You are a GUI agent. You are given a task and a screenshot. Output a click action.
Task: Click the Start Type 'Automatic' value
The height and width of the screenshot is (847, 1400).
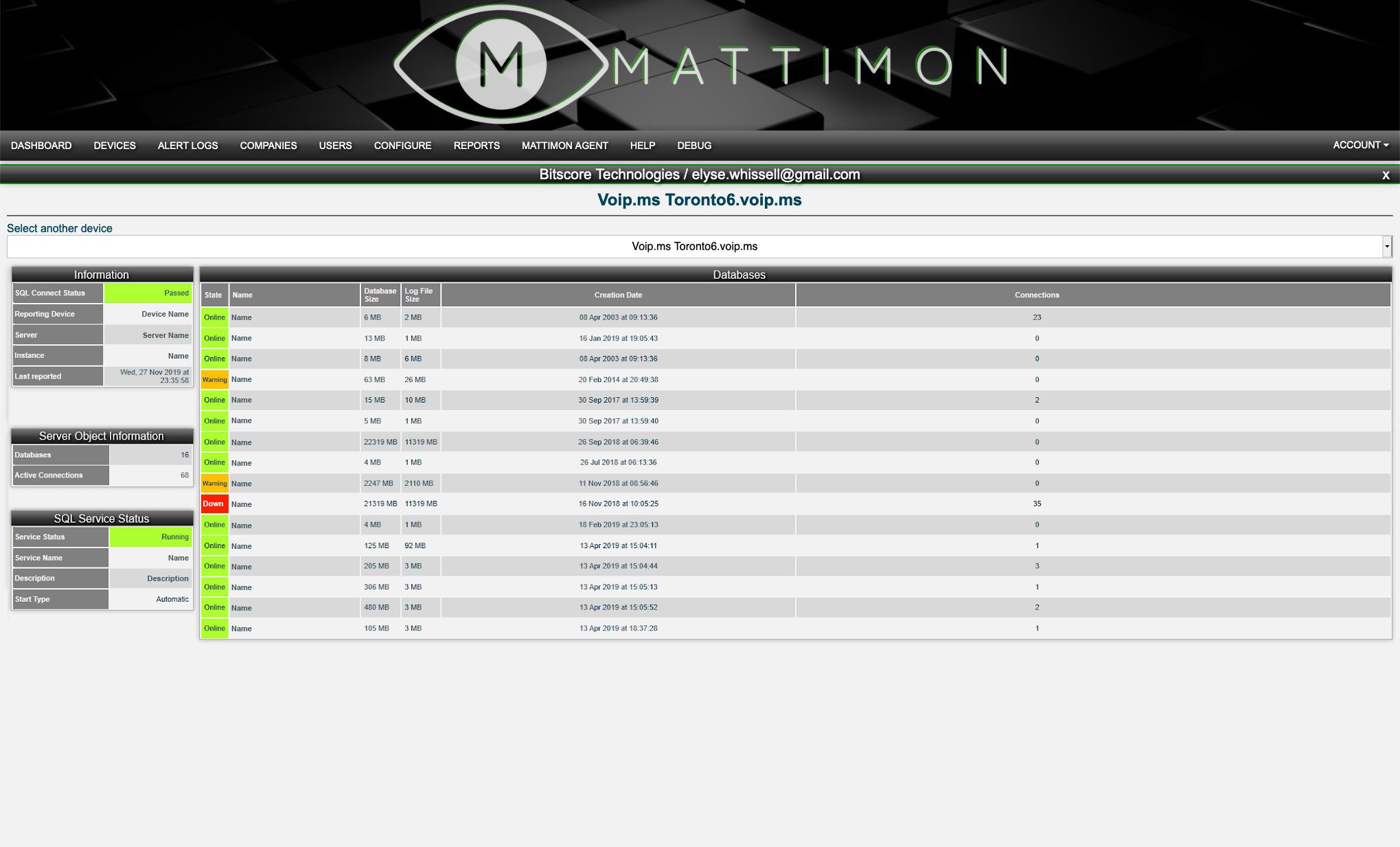coord(172,599)
